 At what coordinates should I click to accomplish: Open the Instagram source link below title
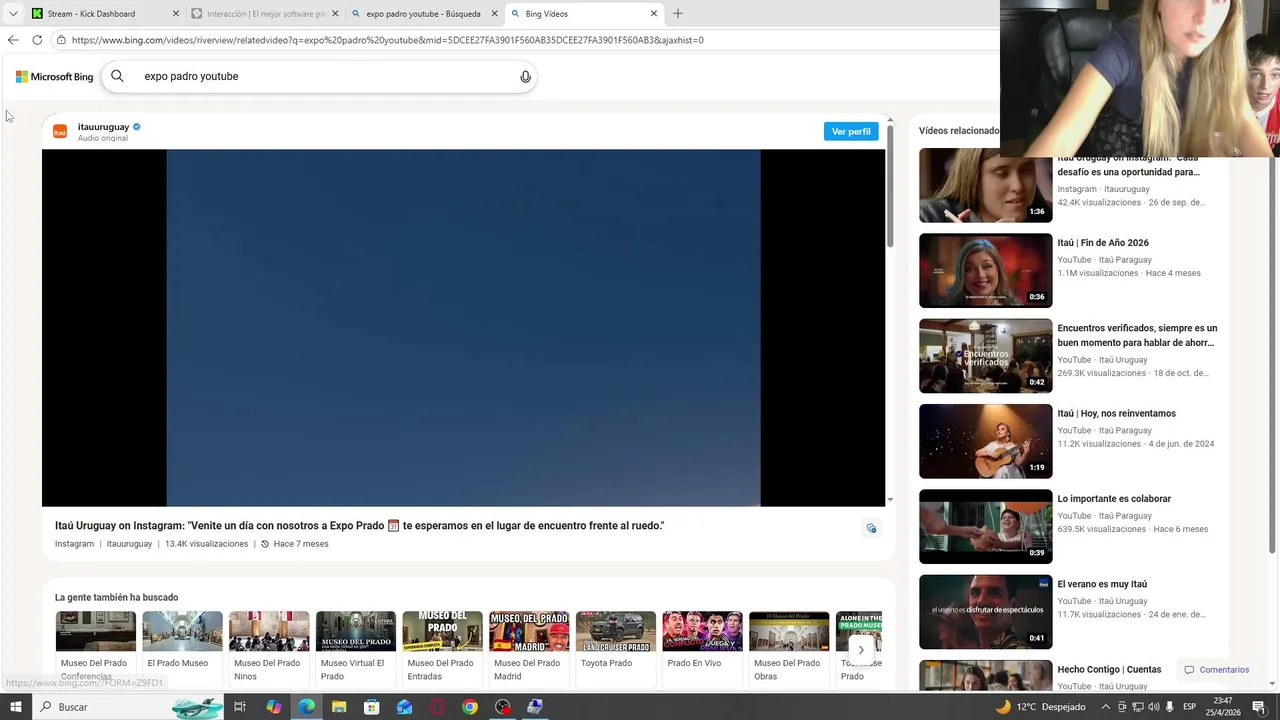[x=74, y=544]
